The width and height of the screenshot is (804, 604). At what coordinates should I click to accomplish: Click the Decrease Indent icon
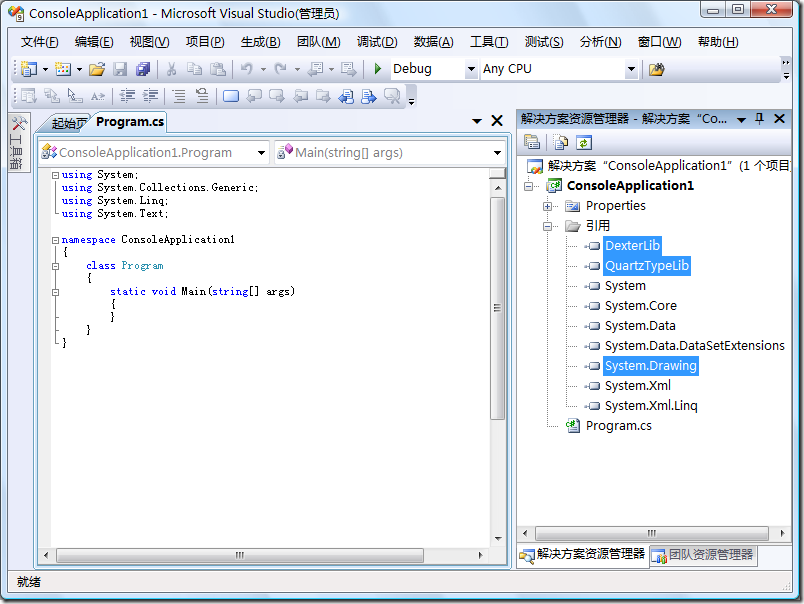(x=127, y=96)
